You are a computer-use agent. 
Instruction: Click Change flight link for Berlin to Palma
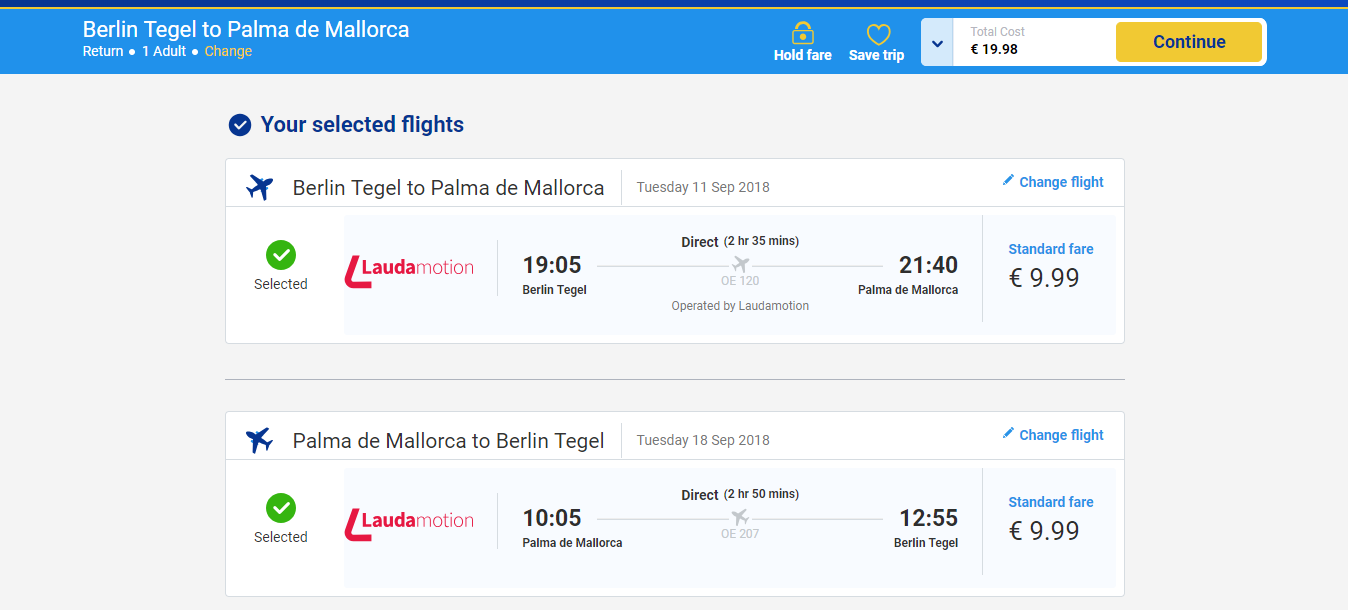click(x=1061, y=182)
